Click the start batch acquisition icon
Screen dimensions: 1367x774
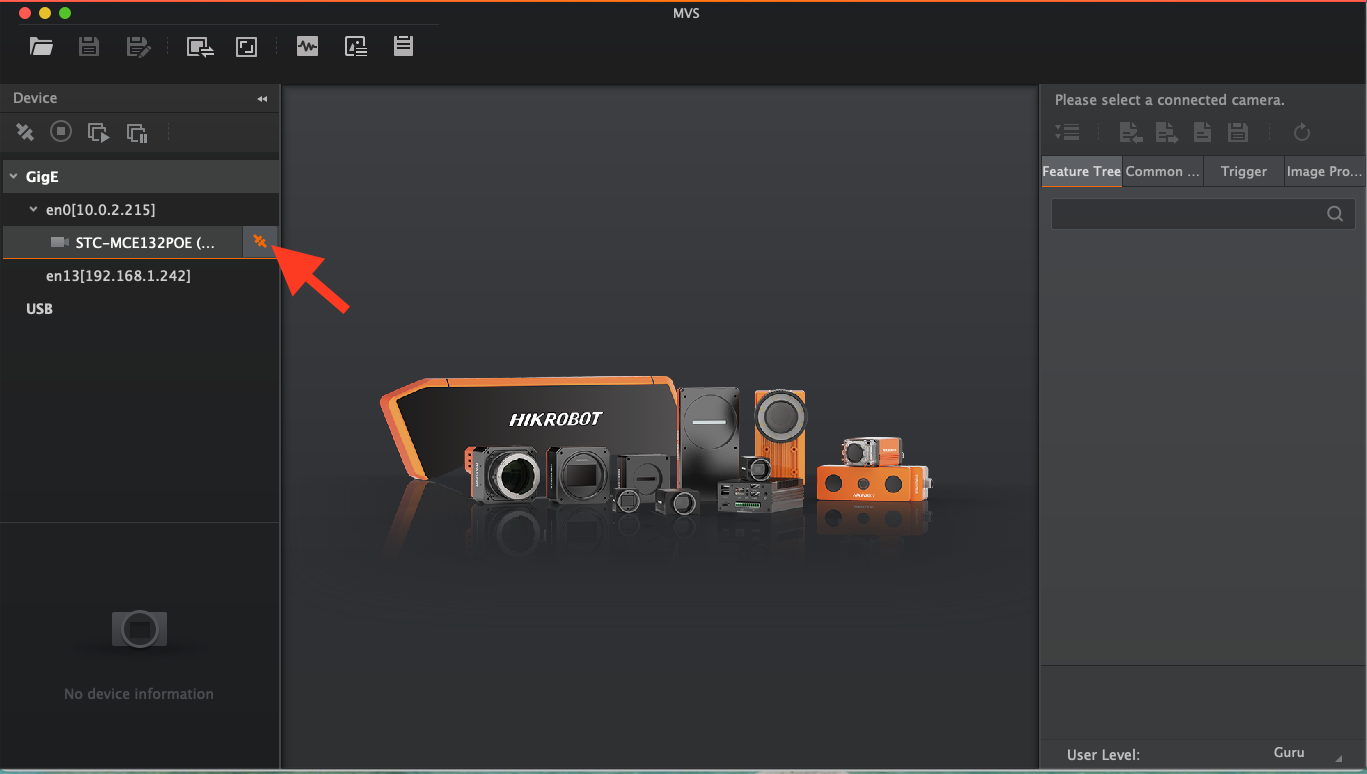point(98,132)
